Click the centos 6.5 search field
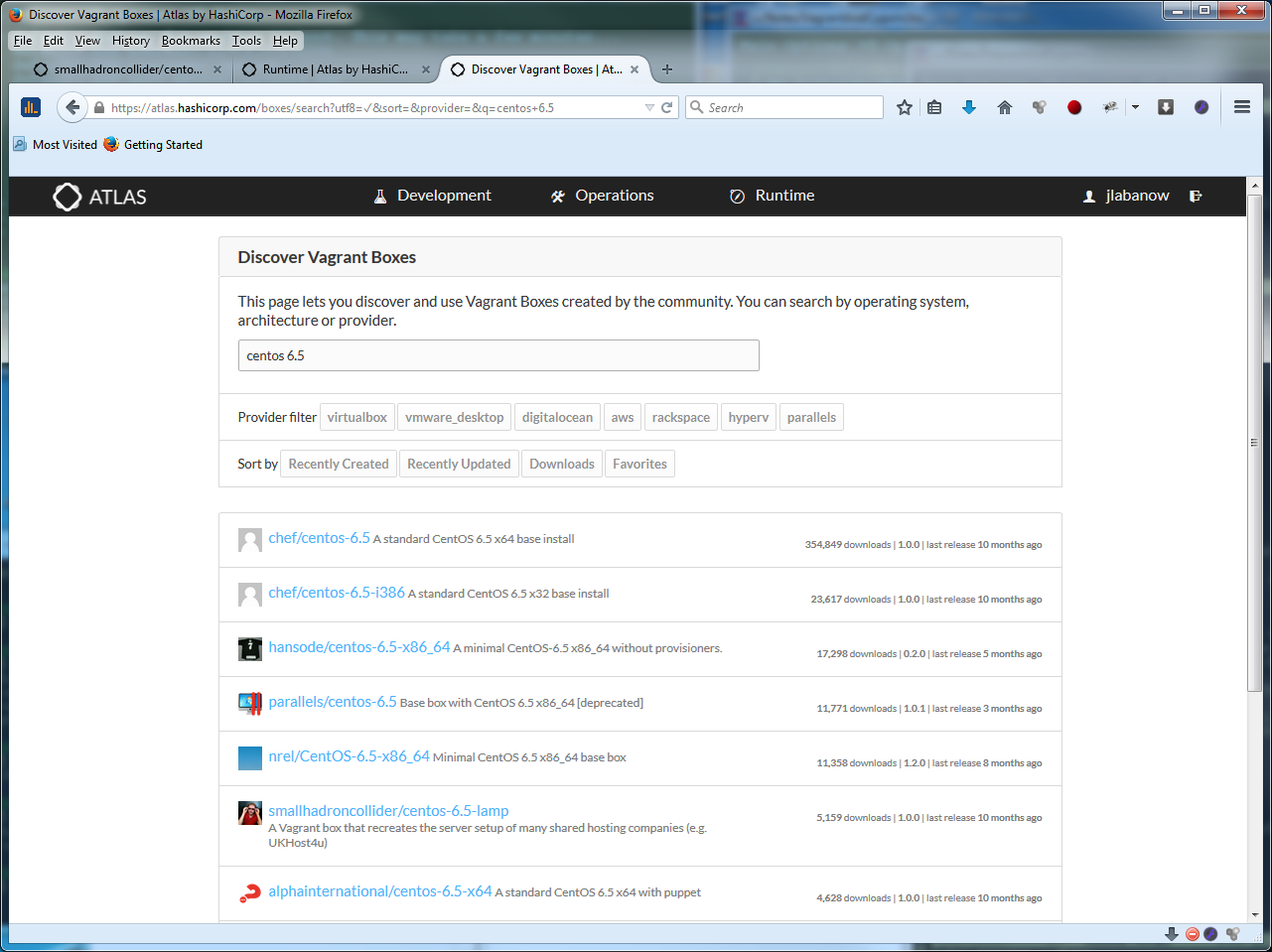The image size is (1272, 952). (498, 355)
